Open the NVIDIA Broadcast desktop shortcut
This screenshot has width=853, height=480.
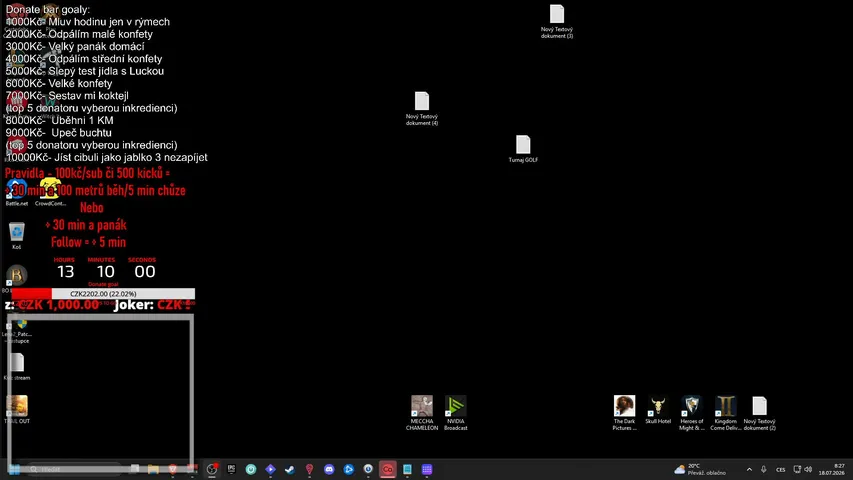pyautogui.click(x=455, y=413)
